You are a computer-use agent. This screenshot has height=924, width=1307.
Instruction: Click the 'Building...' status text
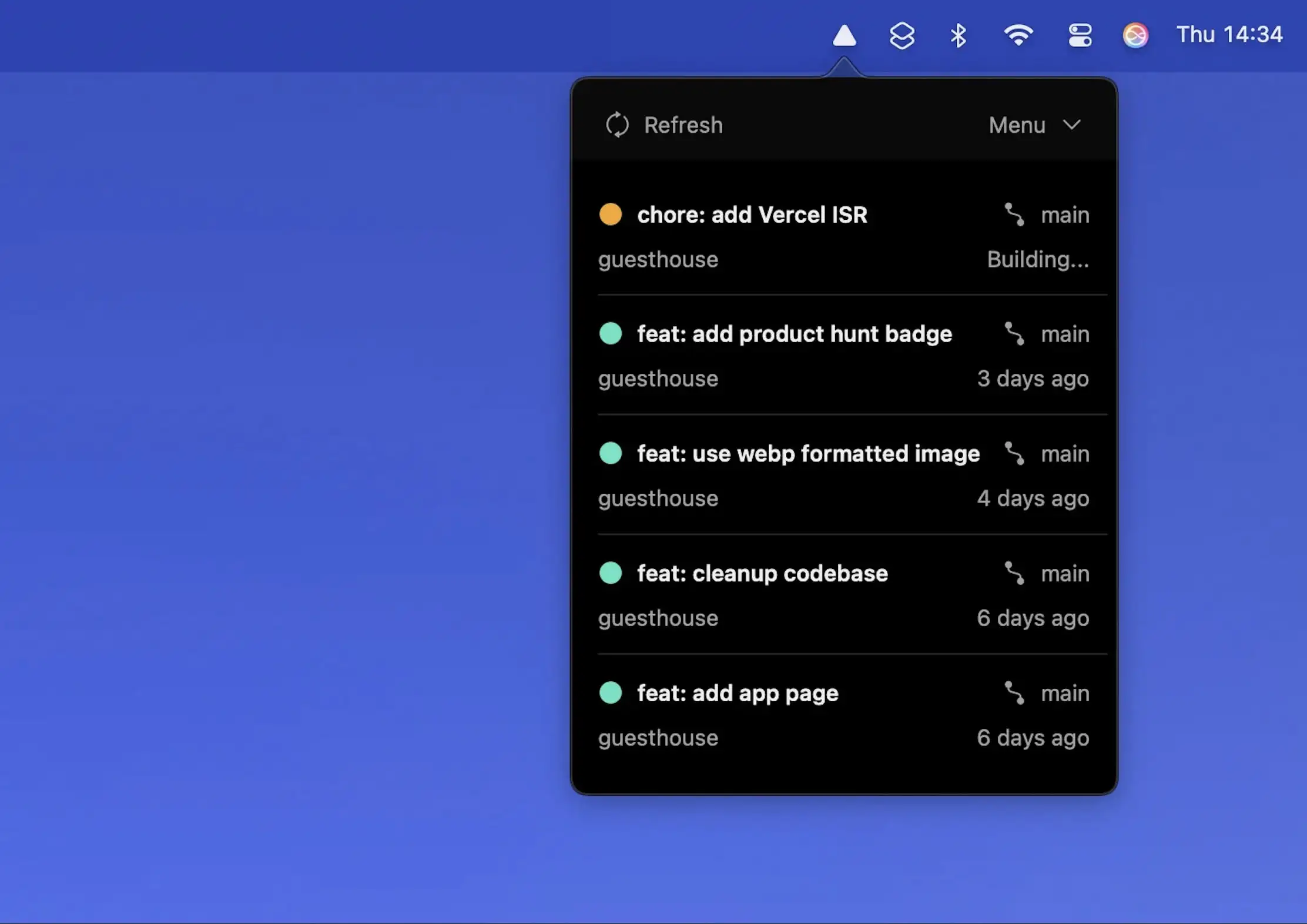click(x=1038, y=260)
